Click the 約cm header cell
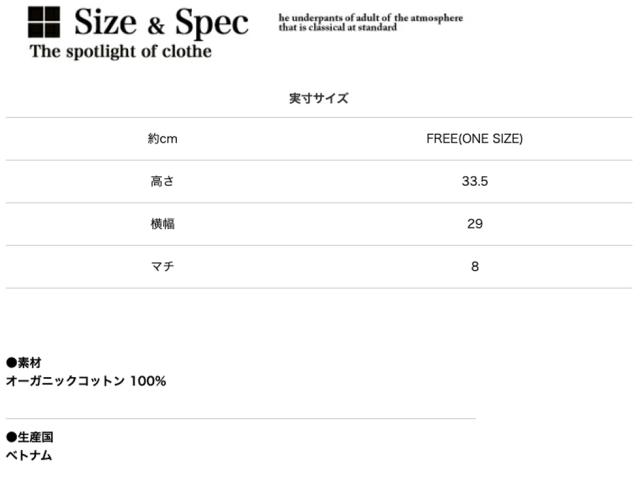The width and height of the screenshot is (640, 480). click(162, 139)
